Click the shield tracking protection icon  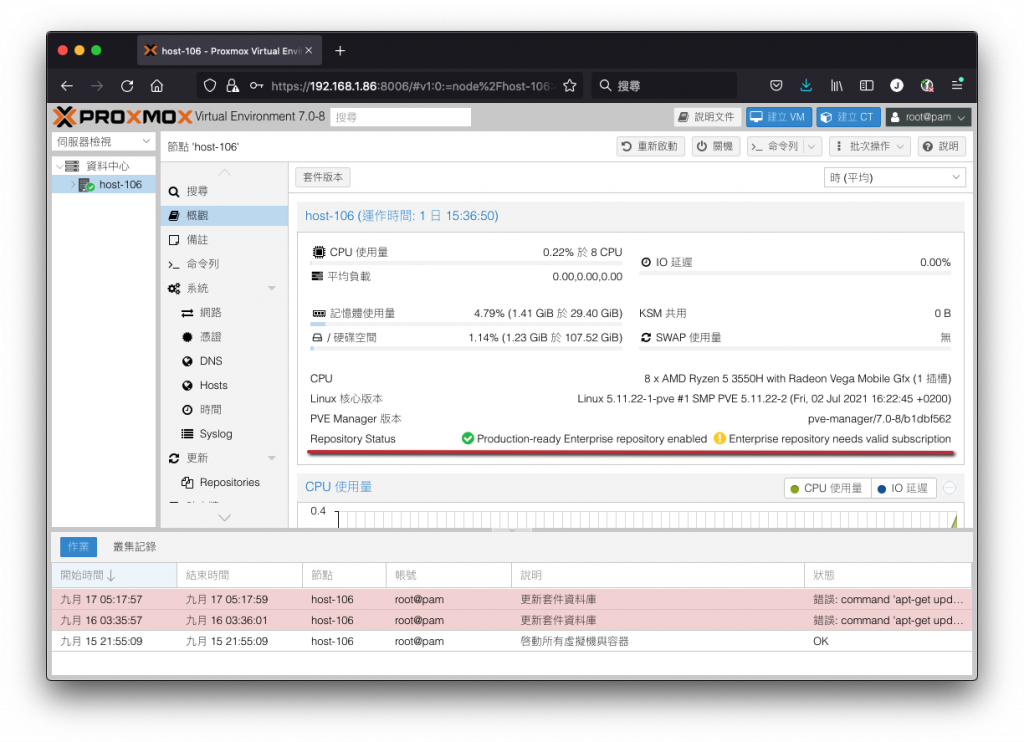[210, 86]
